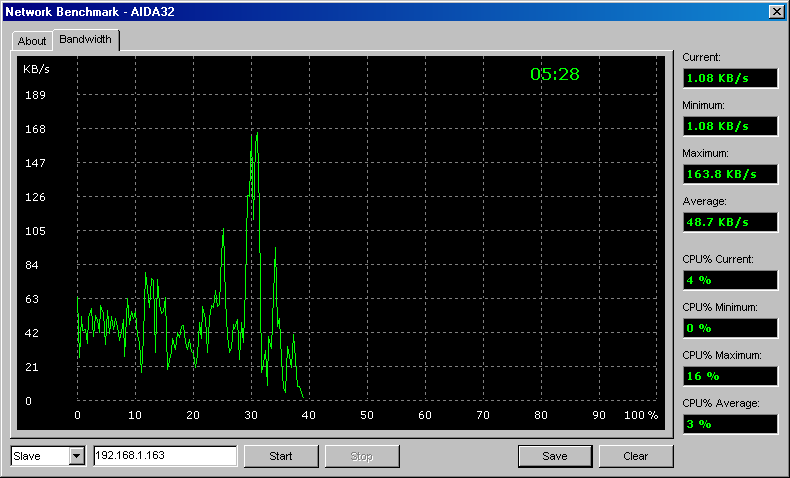Select the Bandwidth tab
Viewport: 790px width, 478px height.
click(x=85, y=39)
